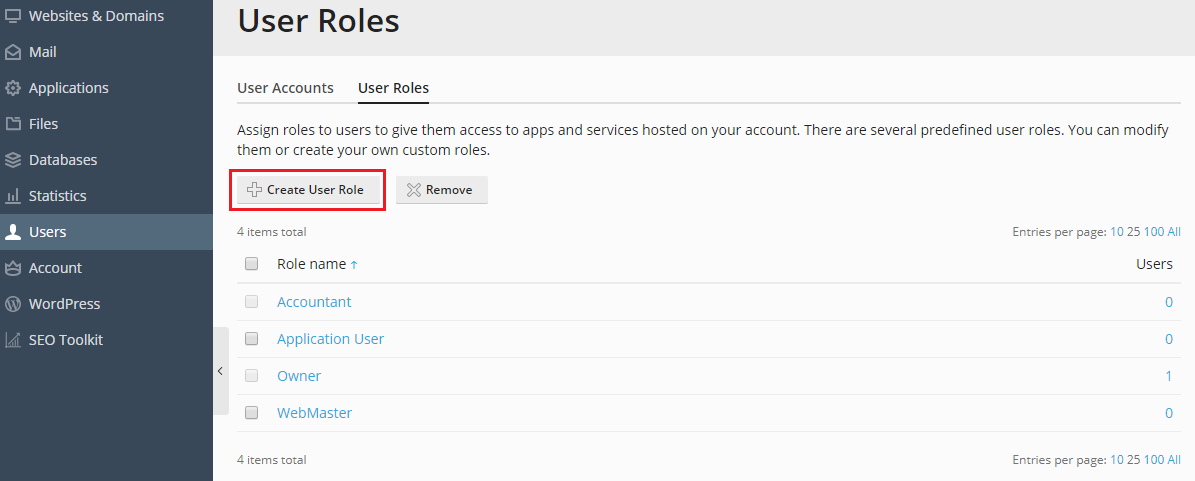This screenshot has width=1195, height=481.
Task: Open the Owner role's user count link
Action: [1169, 376]
